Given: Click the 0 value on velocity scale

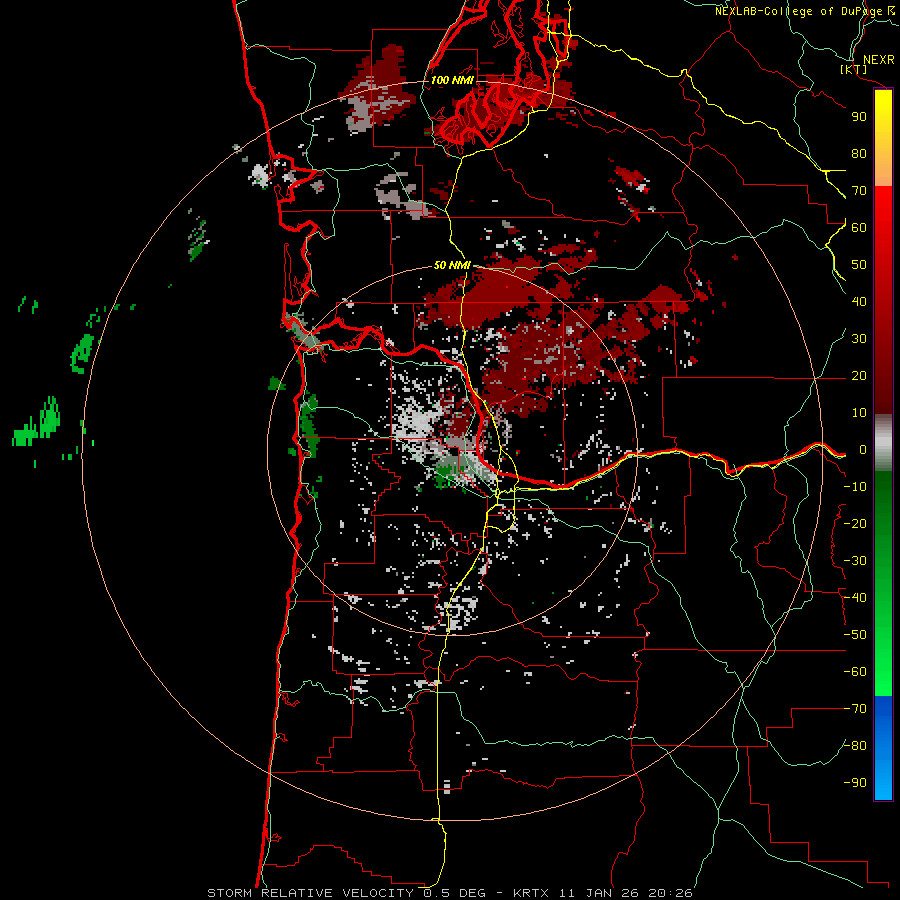Looking at the screenshot, I should (863, 450).
